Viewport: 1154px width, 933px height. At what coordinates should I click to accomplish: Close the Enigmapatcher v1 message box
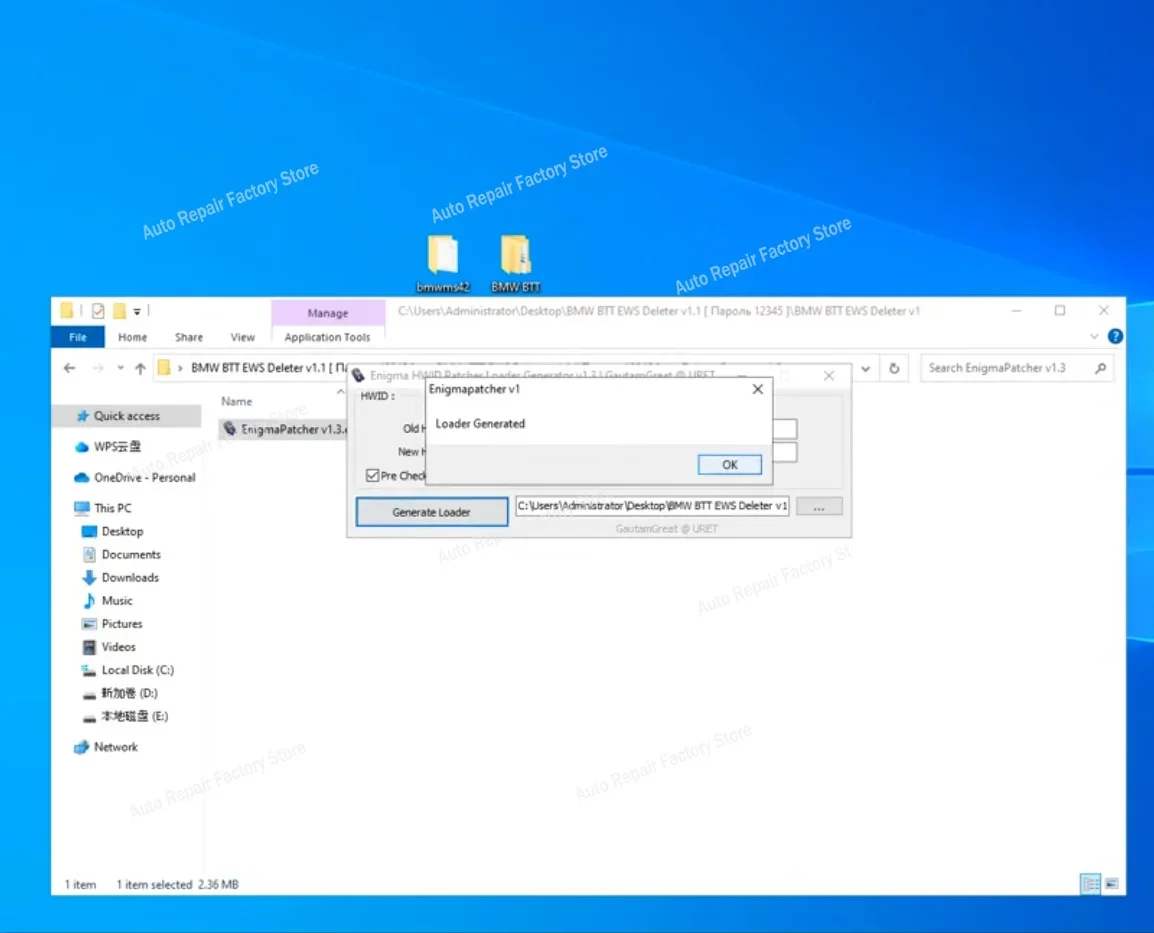pyautogui.click(x=757, y=389)
